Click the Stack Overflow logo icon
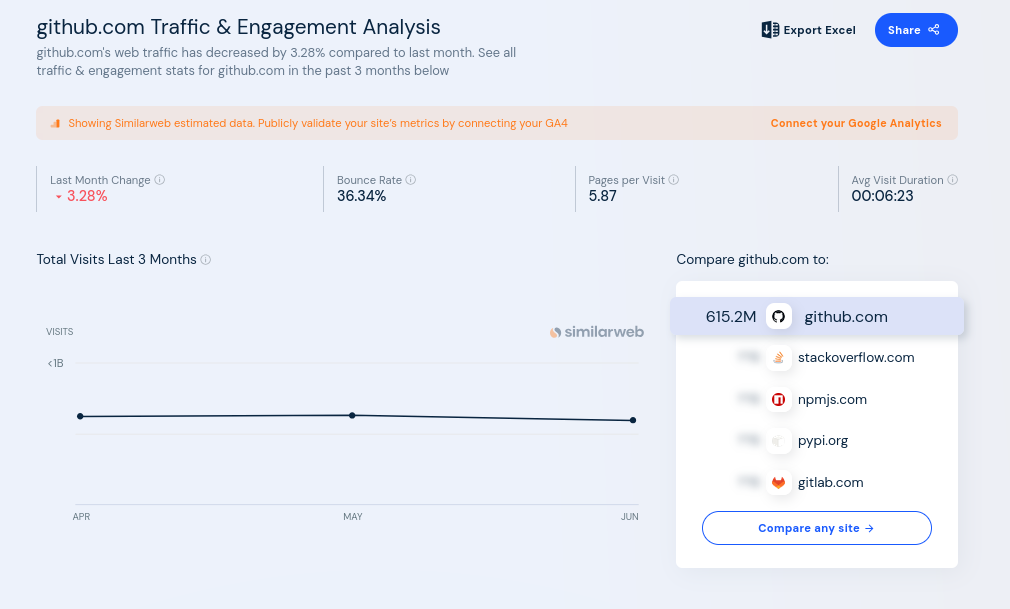 point(778,358)
